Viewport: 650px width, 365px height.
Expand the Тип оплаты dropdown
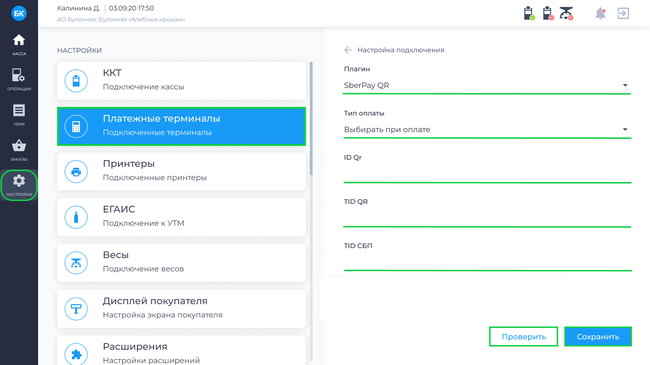click(x=487, y=130)
